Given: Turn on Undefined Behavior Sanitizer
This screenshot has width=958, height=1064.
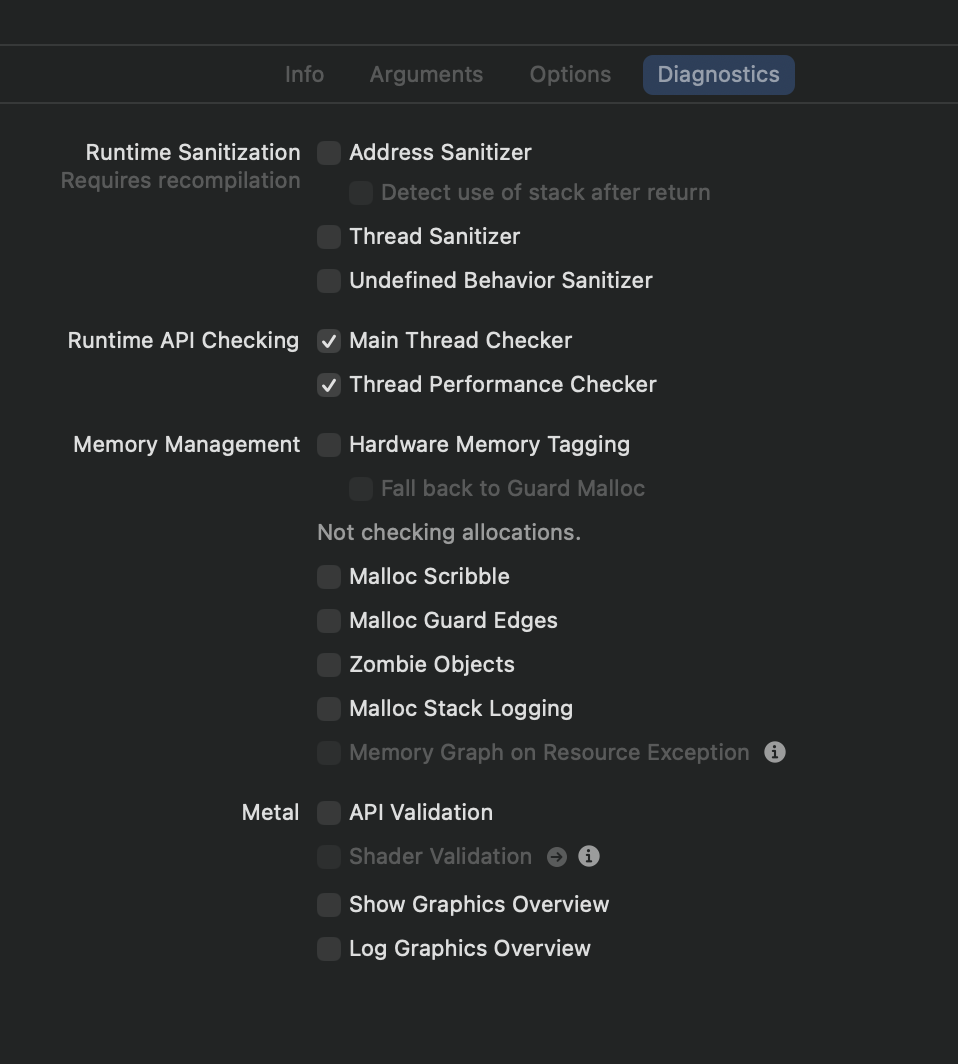Looking at the screenshot, I should coord(329,281).
